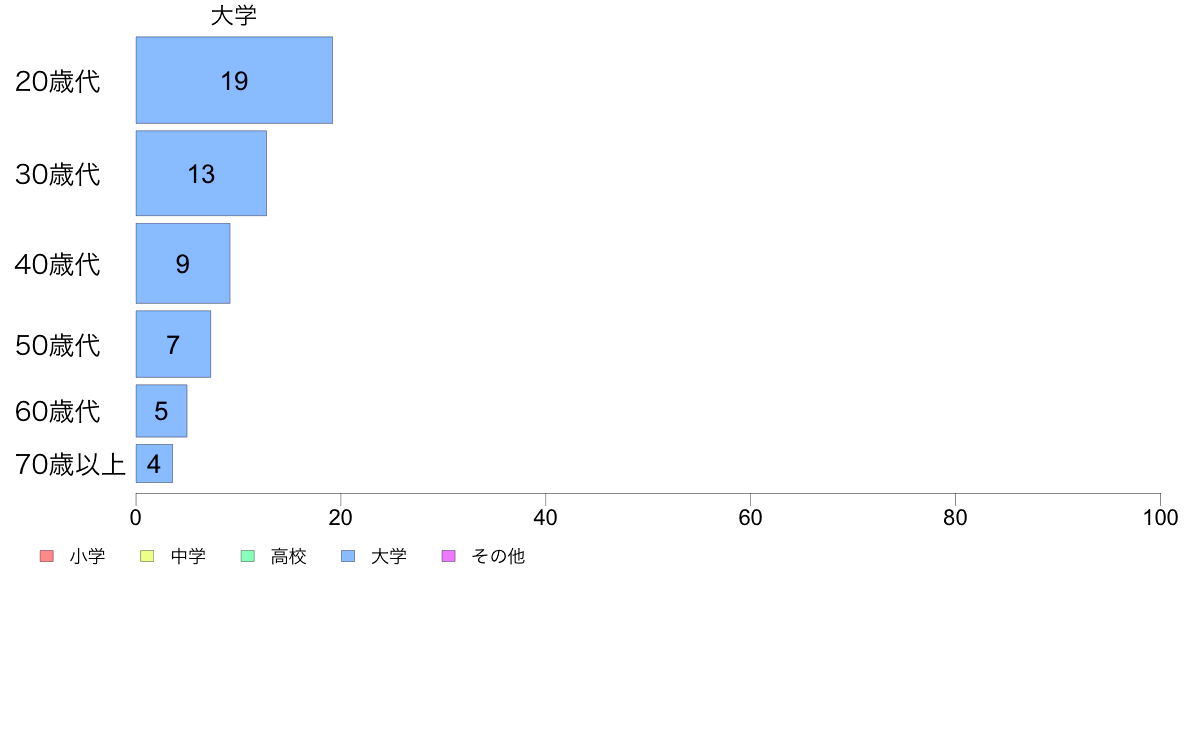Select the 40歳代 bar showing 9
Screen dimensions: 1188x736
click(183, 263)
